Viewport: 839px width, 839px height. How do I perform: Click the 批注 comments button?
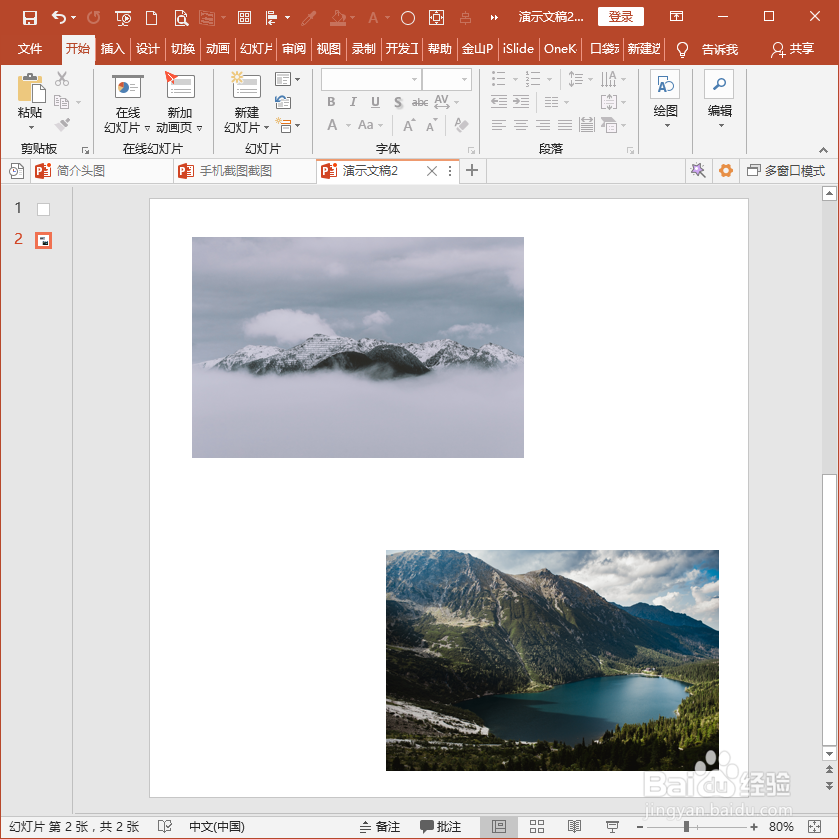pyautogui.click(x=440, y=827)
